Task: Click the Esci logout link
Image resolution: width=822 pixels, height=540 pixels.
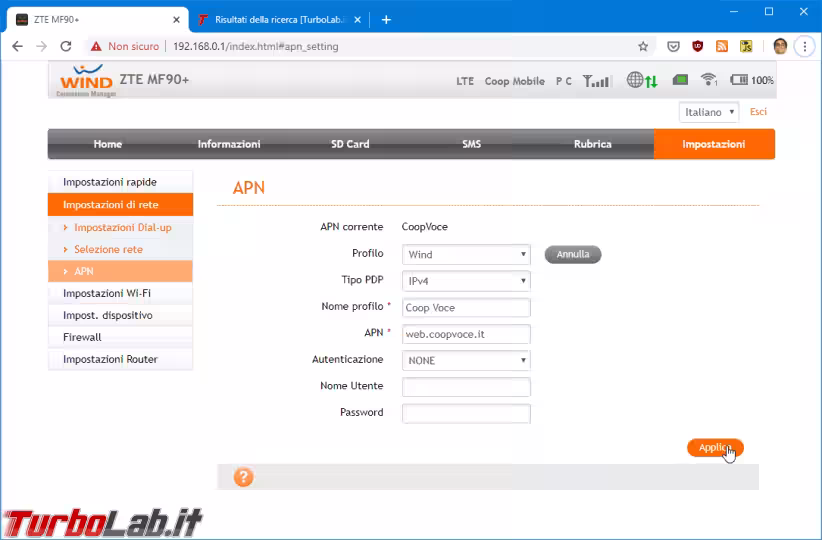Action: coord(758,112)
